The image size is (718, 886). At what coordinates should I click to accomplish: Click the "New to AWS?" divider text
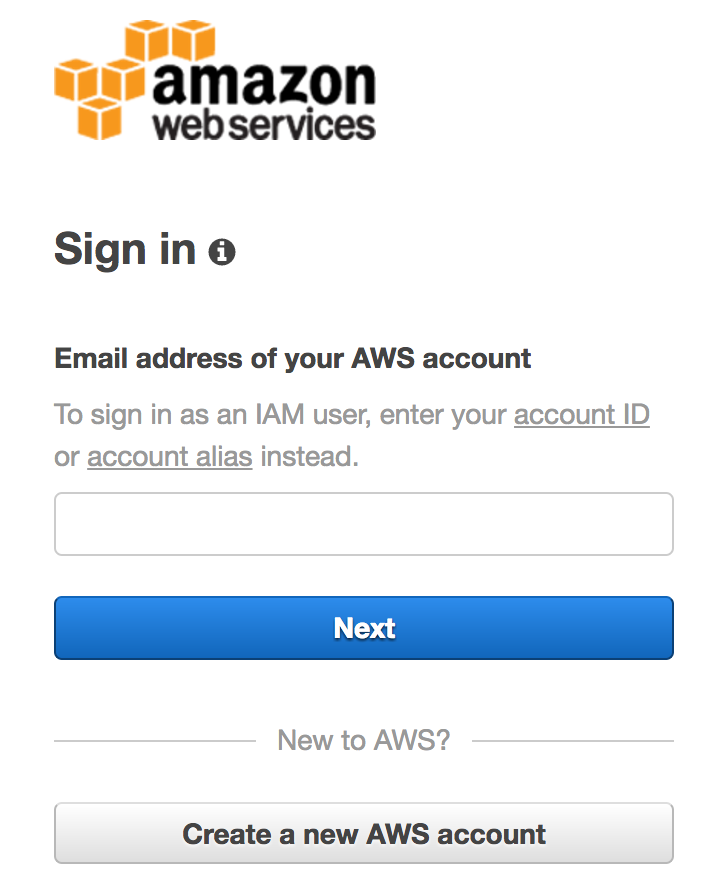point(363,740)
